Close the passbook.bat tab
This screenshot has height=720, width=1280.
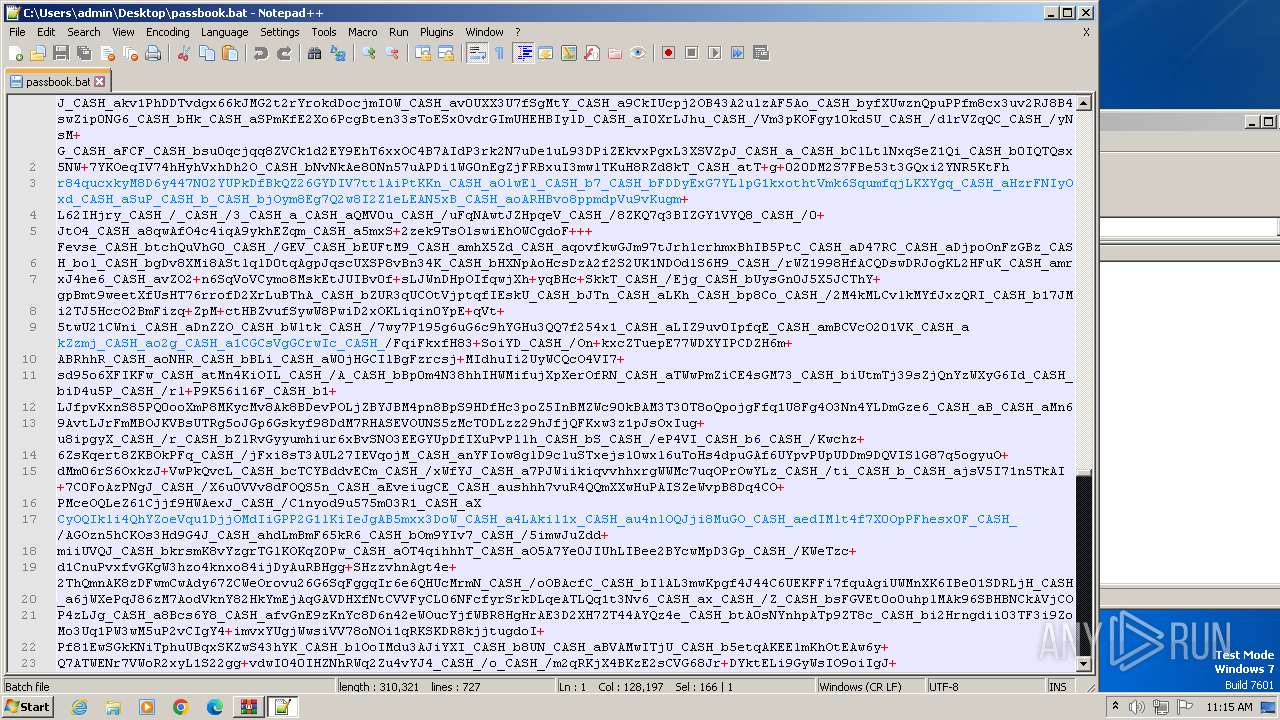point(100,82)
